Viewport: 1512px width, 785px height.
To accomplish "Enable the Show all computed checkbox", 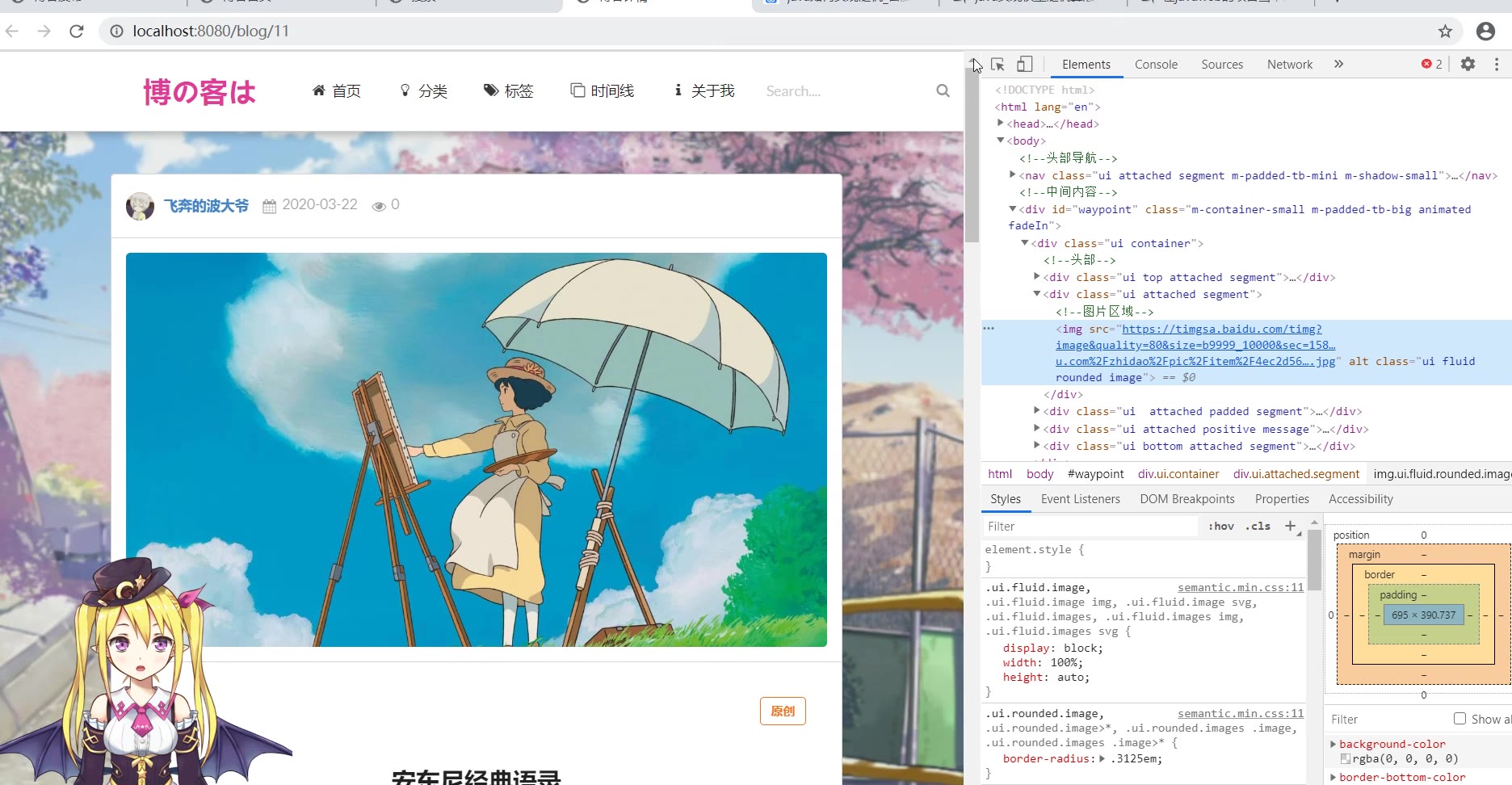I will (1459, 718).
